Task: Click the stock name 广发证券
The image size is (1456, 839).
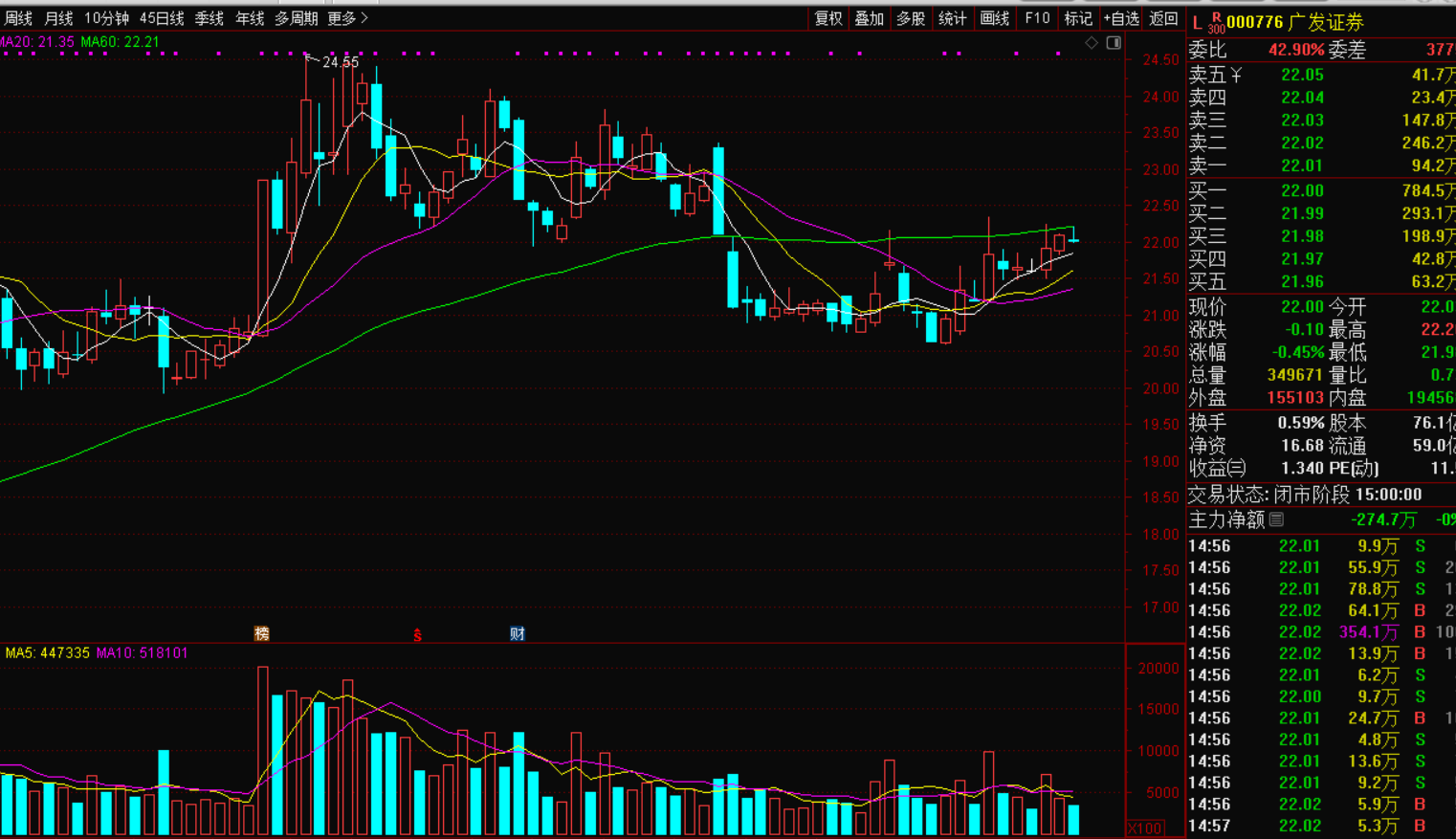Action: pyautogui.click(x=1326, y=22)
